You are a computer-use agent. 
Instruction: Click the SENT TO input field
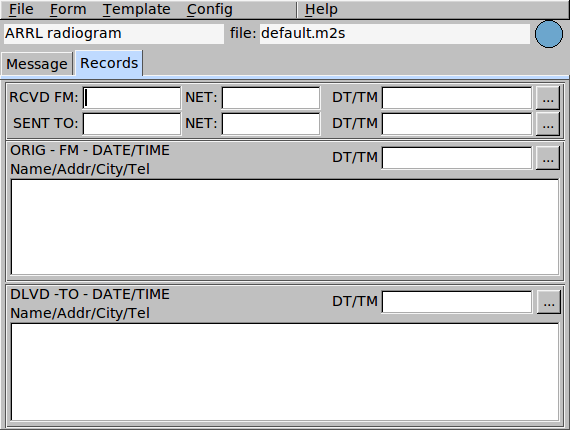pyautogui.click(x=132, y=124)
